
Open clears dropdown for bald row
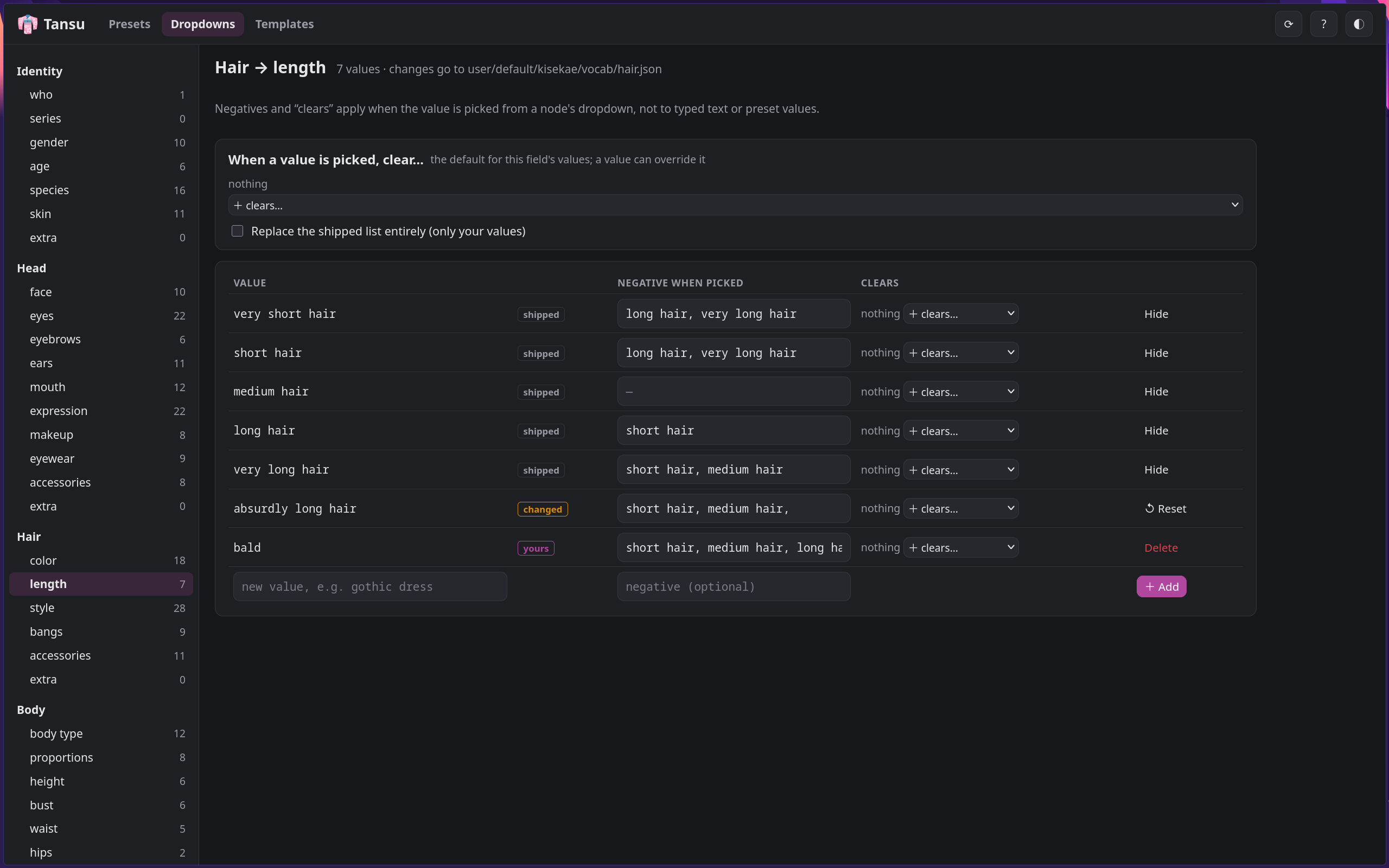(x=961, y=548)
